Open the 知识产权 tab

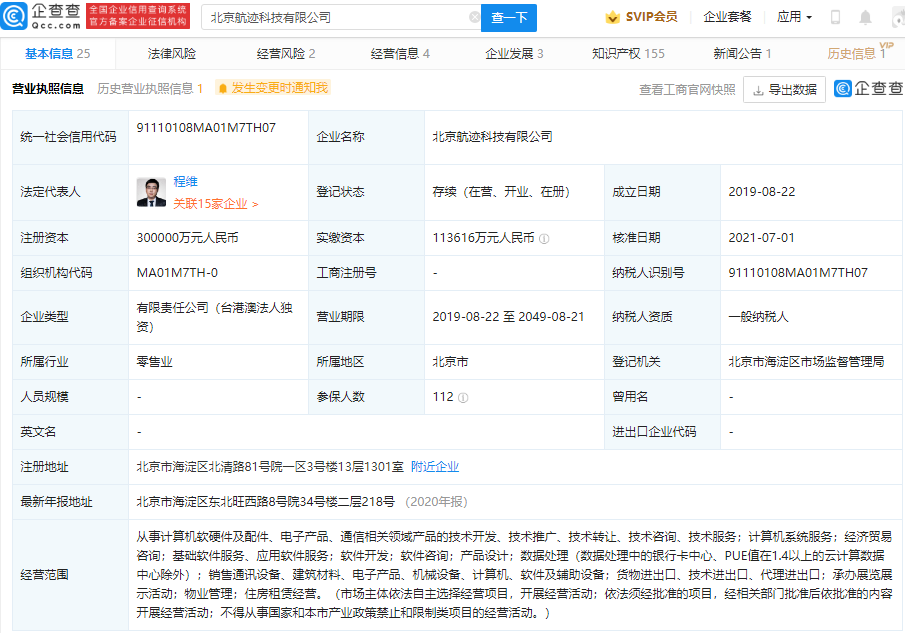[628, 54]
